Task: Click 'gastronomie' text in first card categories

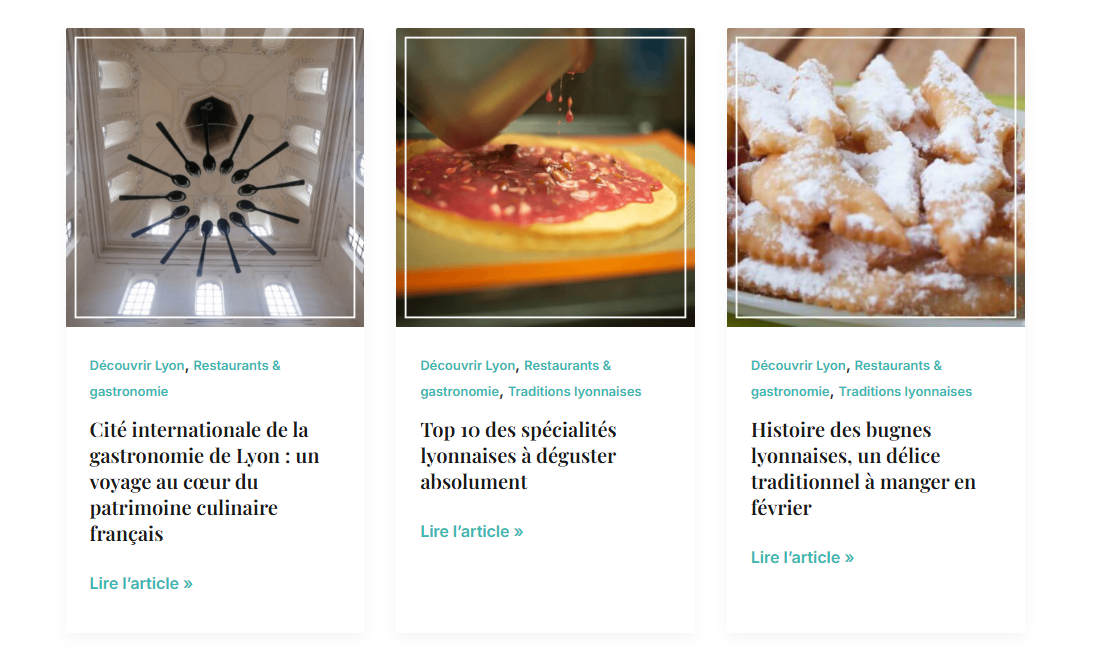Action: 129,391
